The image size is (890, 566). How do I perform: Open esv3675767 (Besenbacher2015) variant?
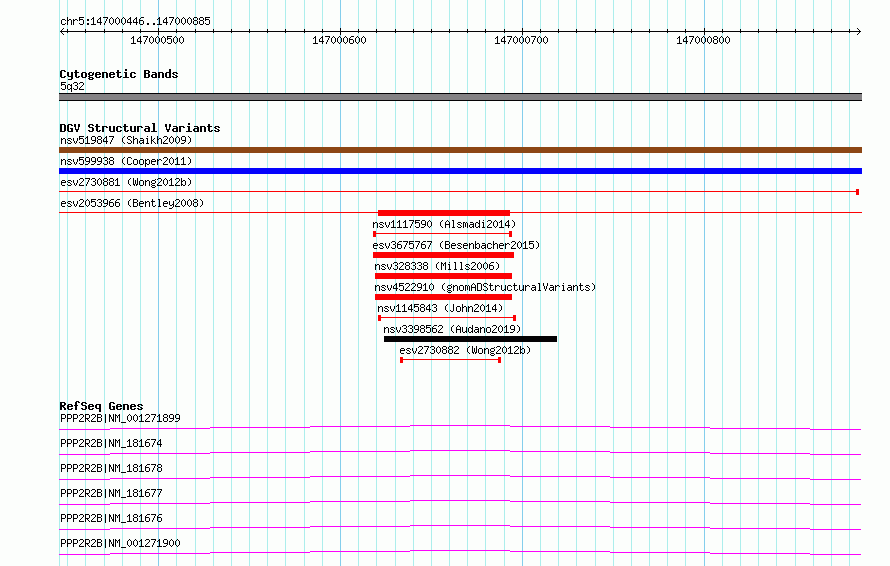[x=456, y=245]
